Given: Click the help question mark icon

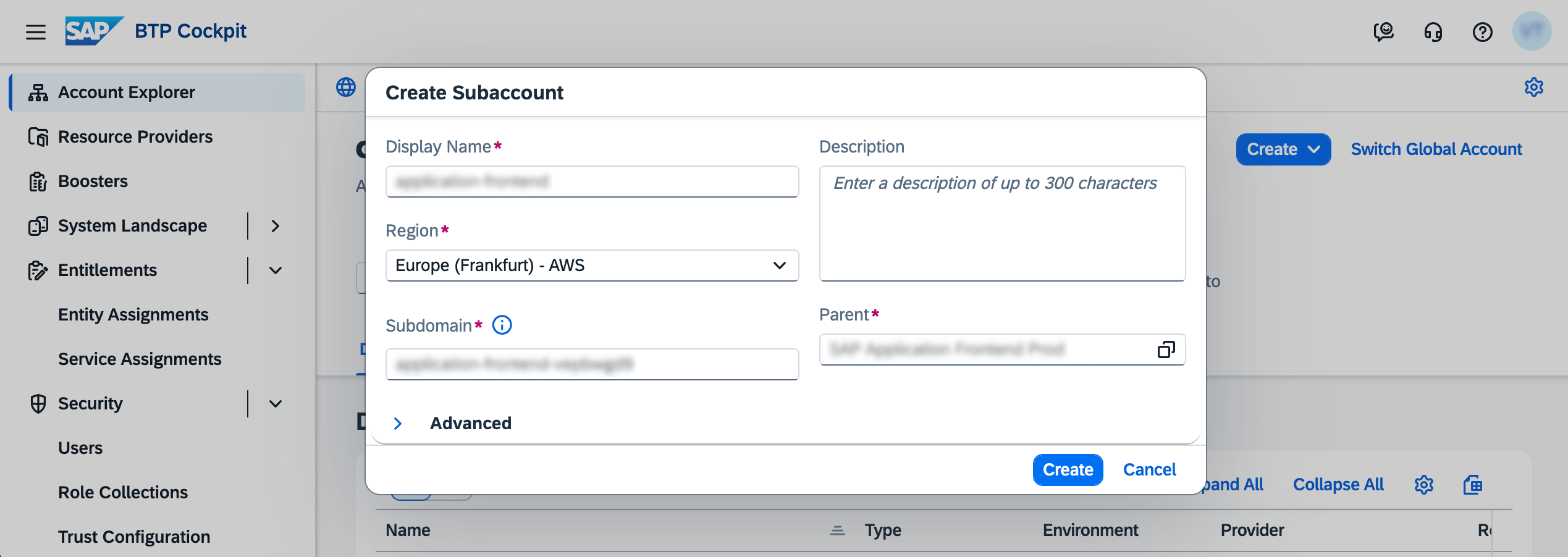Looking at the screenshot, I should [1482, 31].
